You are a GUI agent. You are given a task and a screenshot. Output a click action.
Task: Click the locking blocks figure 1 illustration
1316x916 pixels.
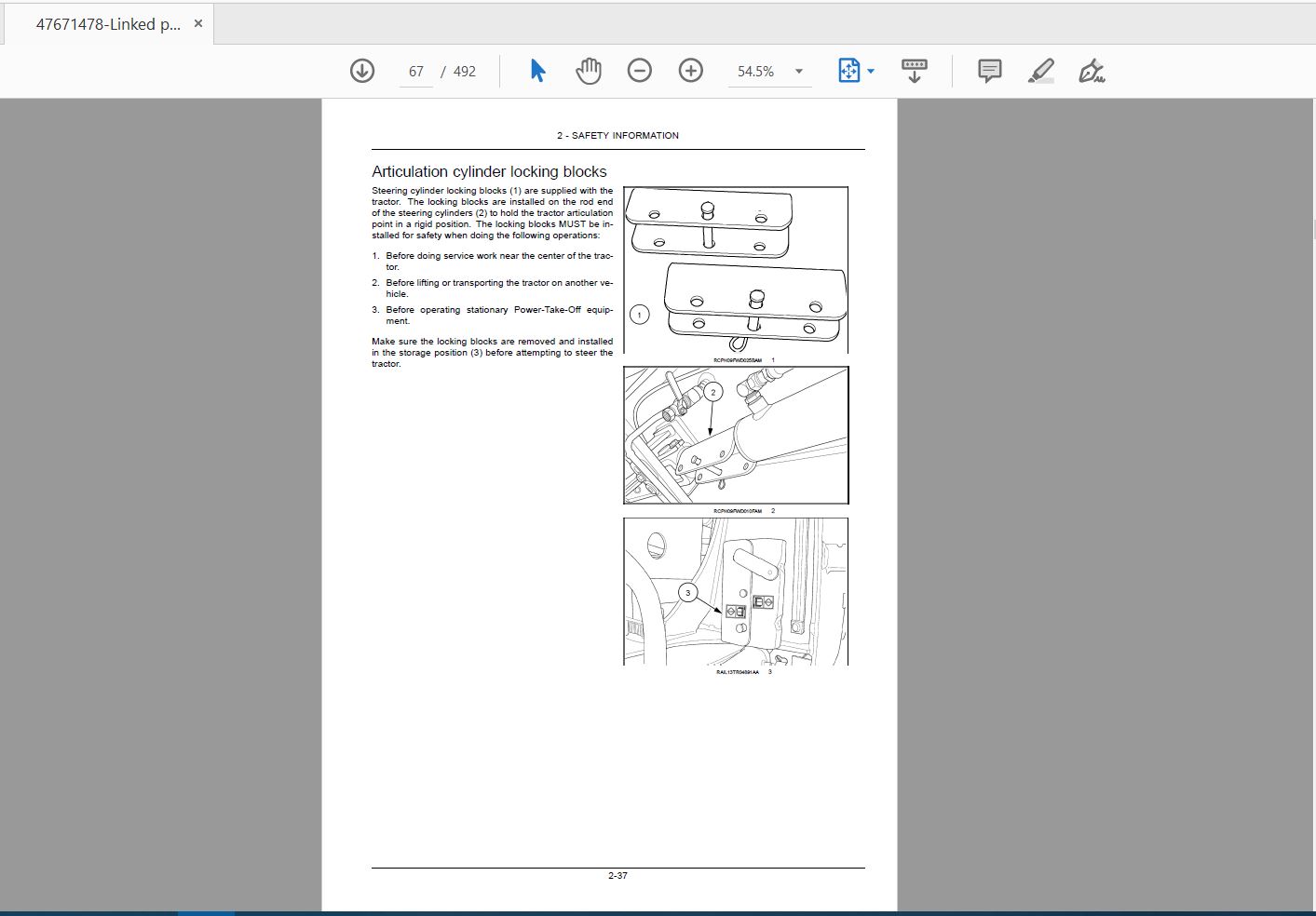(x=736, y=270)
